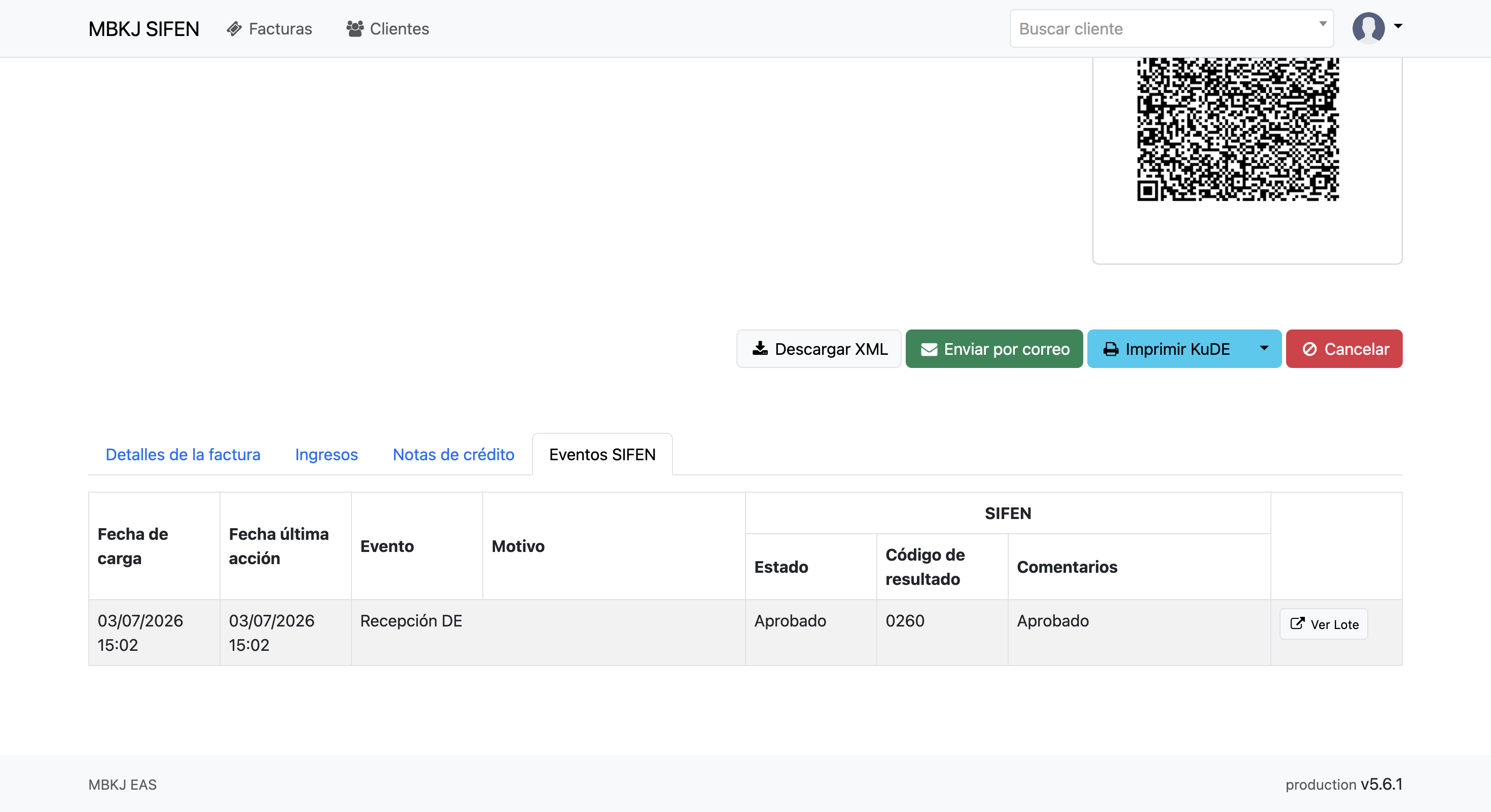Go to MBKJ SIFEN home link
The width and height of the screenshot is (1491, 812).
(x=144, y=29)
